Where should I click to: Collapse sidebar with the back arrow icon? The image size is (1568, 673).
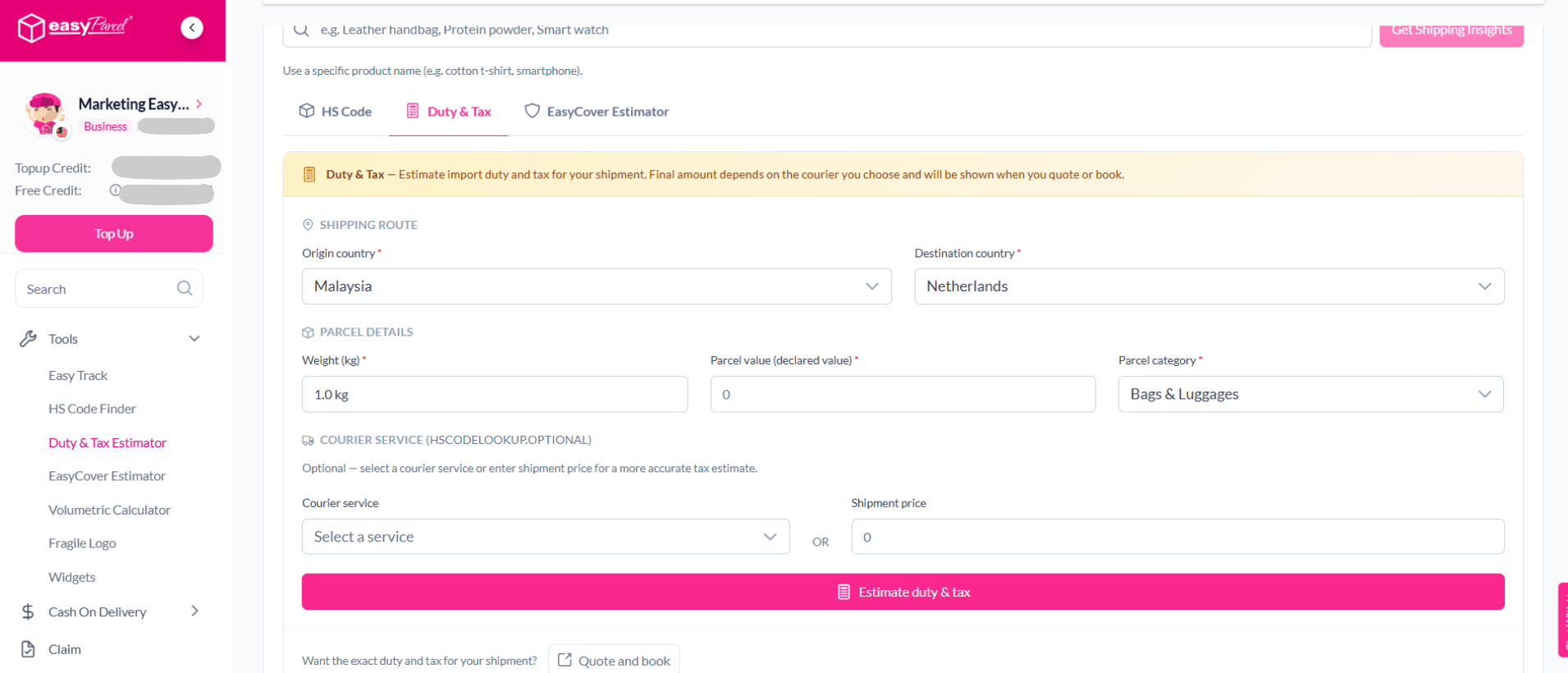coord(192,28)
